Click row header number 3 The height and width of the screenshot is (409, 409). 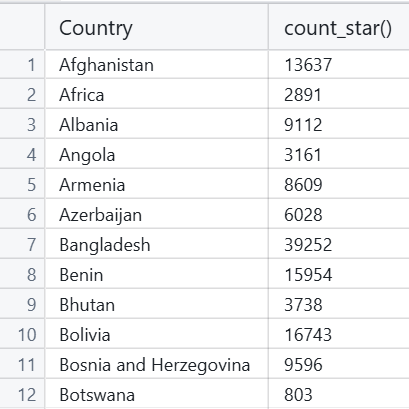(x=22, y=125)
